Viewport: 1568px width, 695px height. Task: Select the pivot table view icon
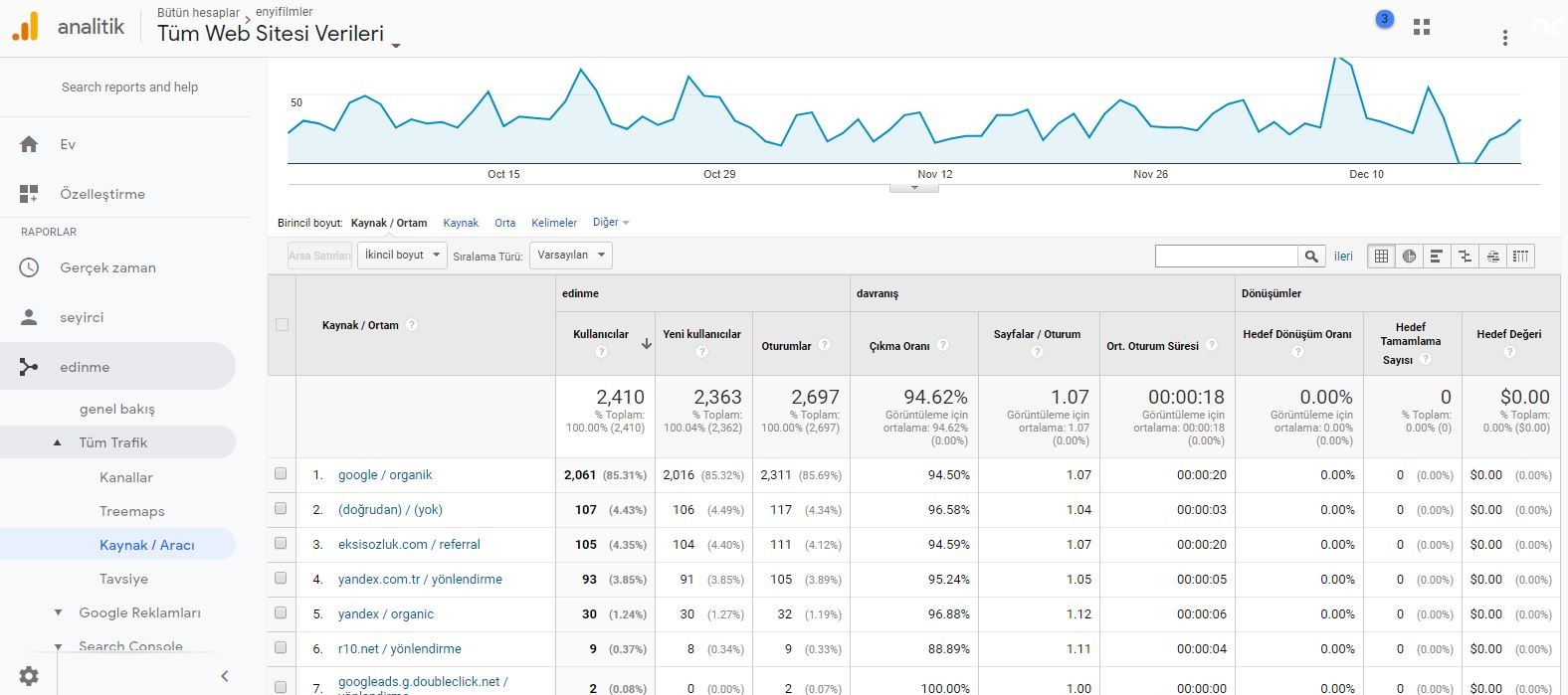[1520, 256]
